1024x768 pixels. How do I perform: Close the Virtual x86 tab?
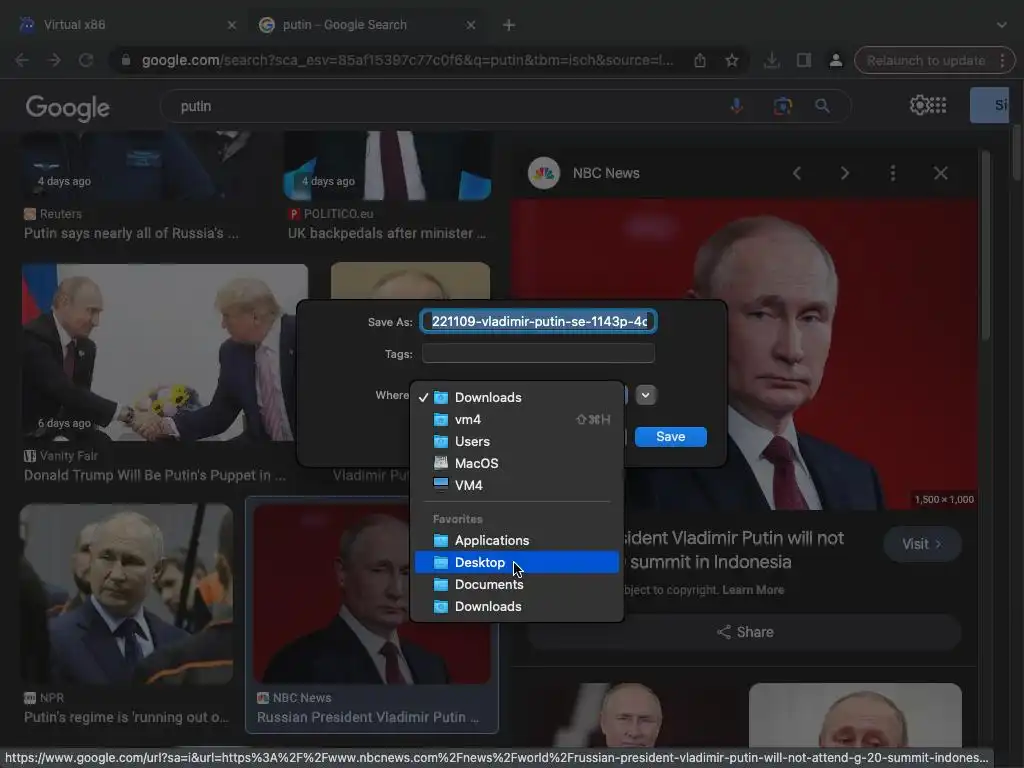pos(231,25)
